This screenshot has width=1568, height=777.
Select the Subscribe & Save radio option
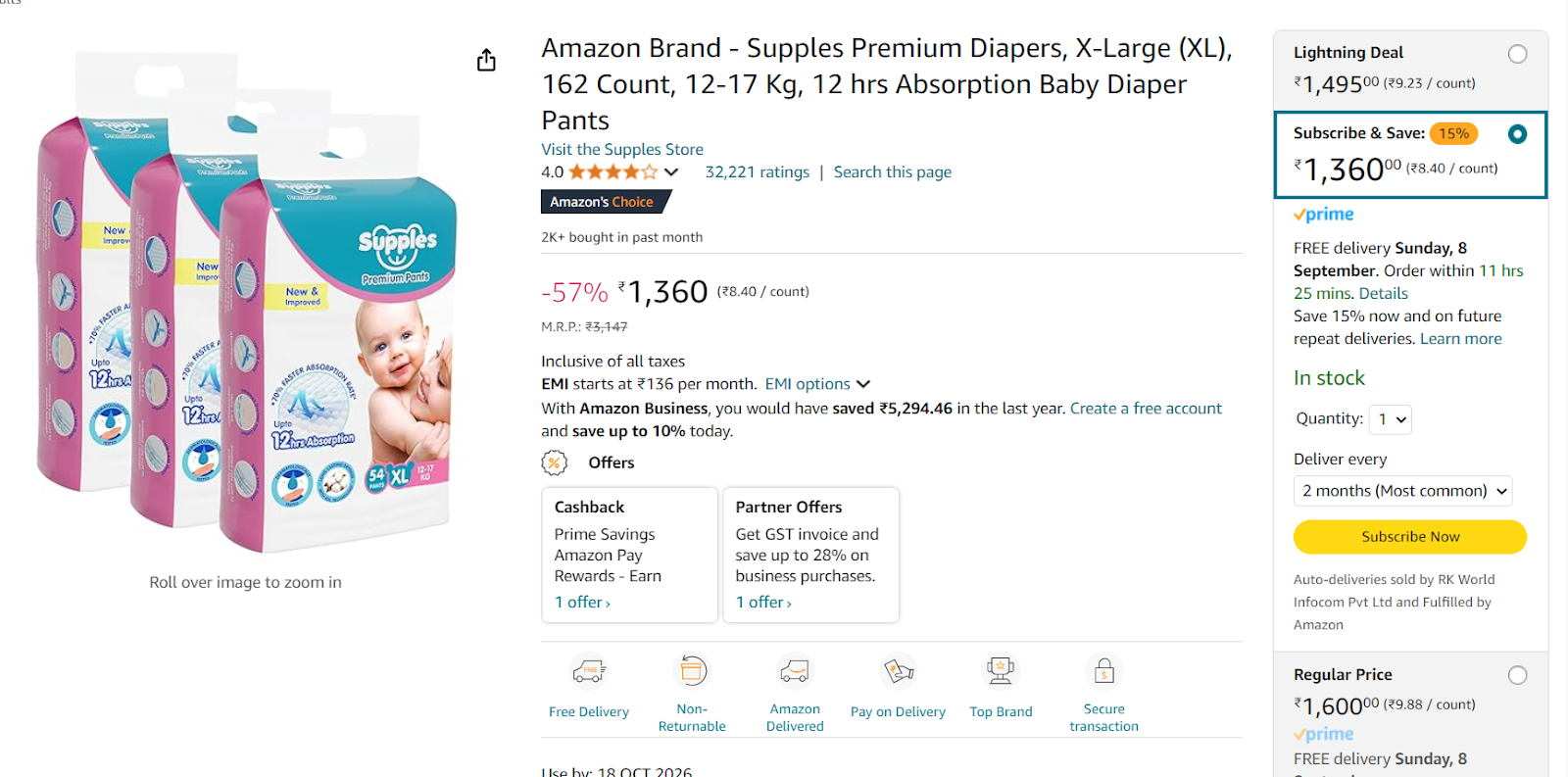click(1517, 134)
